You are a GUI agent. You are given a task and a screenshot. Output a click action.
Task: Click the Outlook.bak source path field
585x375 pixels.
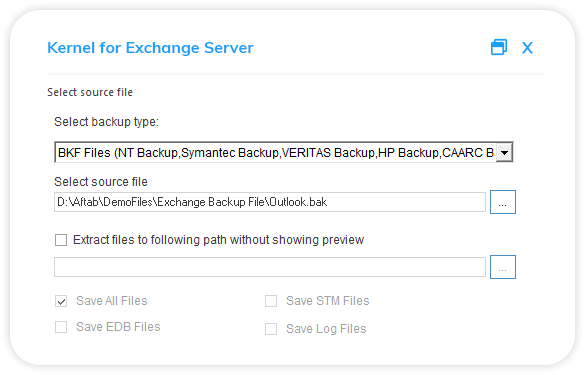270,202
